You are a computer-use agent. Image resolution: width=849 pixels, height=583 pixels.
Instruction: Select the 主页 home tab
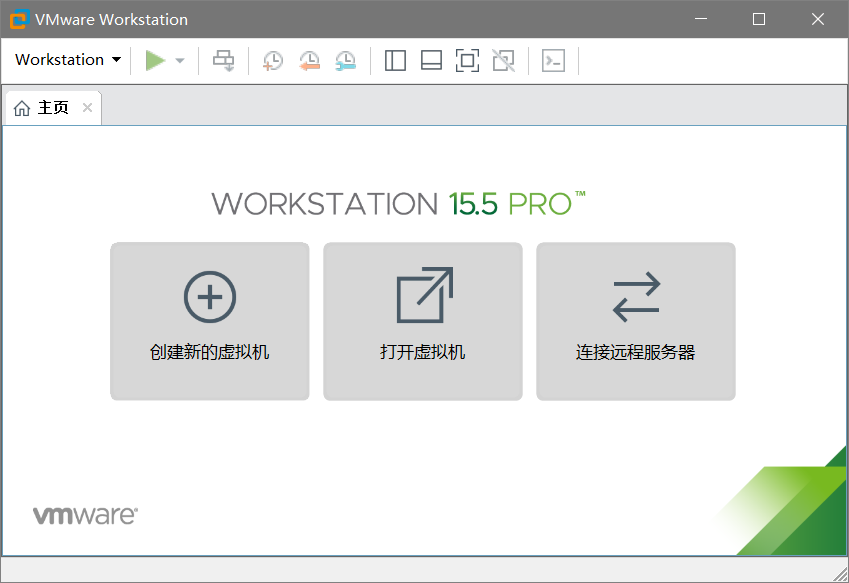pyautogui.click(x=43, y=108)
